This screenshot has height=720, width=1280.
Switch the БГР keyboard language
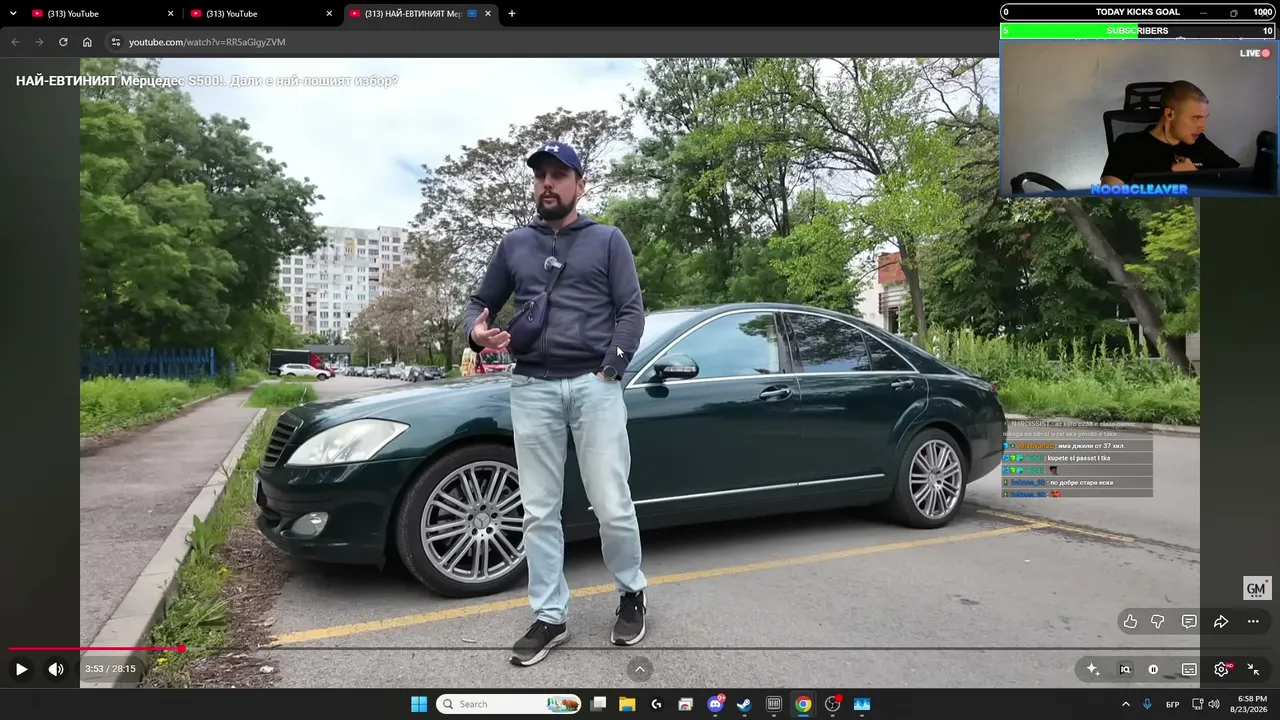click(x=1173, y=704)
